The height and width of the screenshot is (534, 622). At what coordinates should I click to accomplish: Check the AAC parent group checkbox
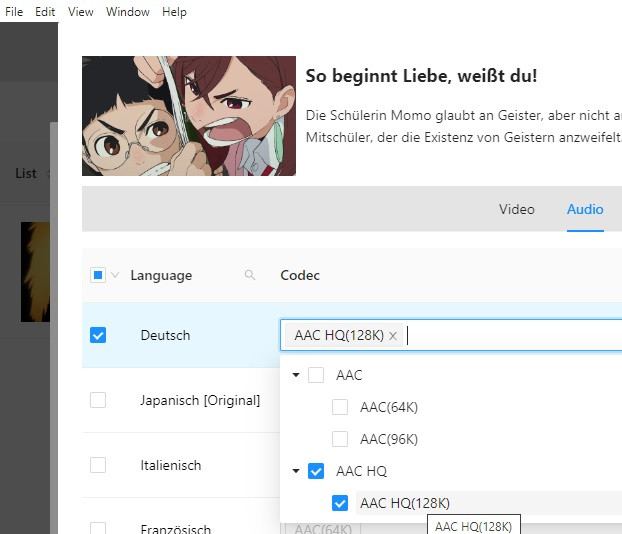(x=316, y=375)
